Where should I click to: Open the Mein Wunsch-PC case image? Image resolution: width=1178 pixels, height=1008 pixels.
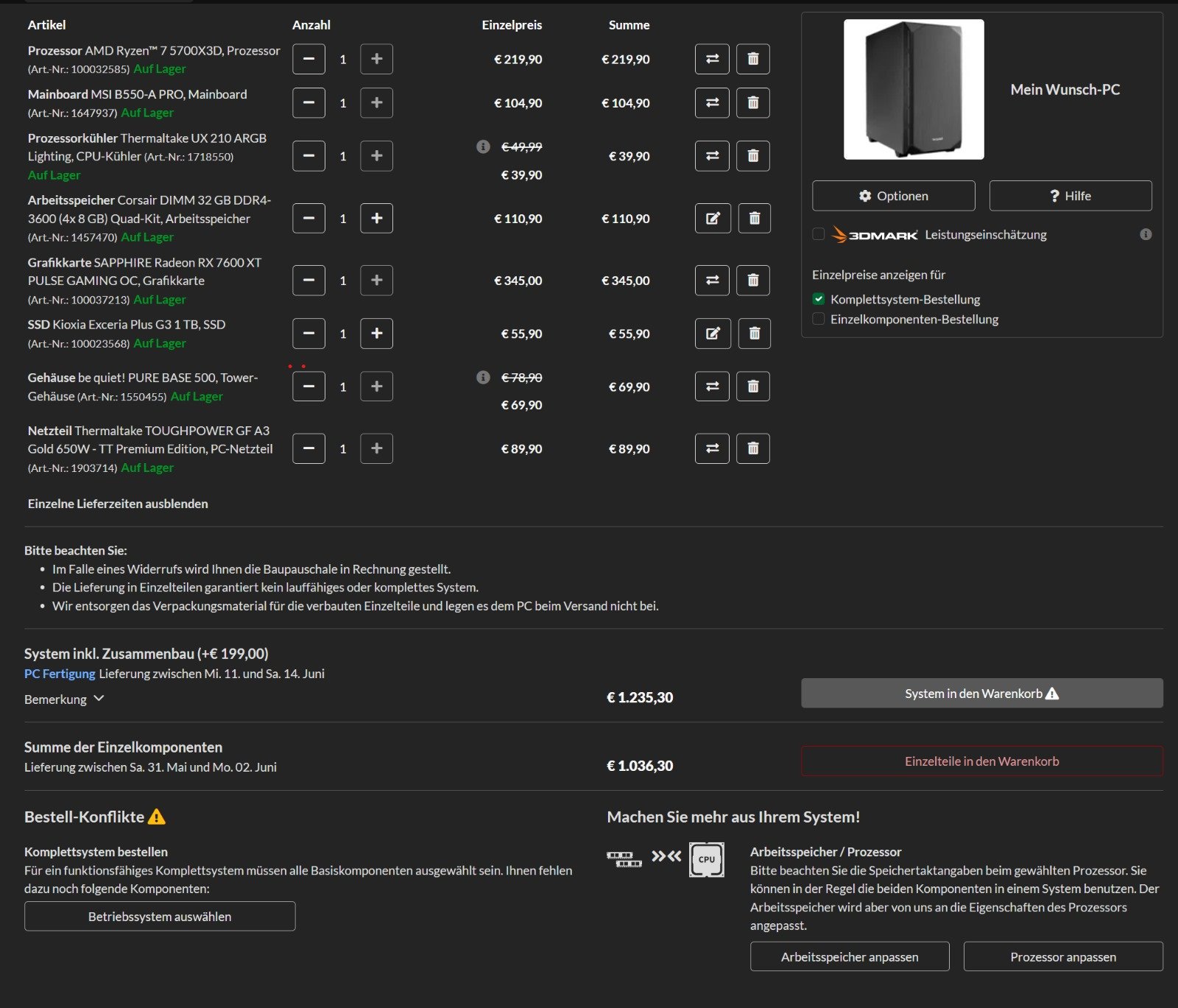pyautogui.click(x=914, y=90)
